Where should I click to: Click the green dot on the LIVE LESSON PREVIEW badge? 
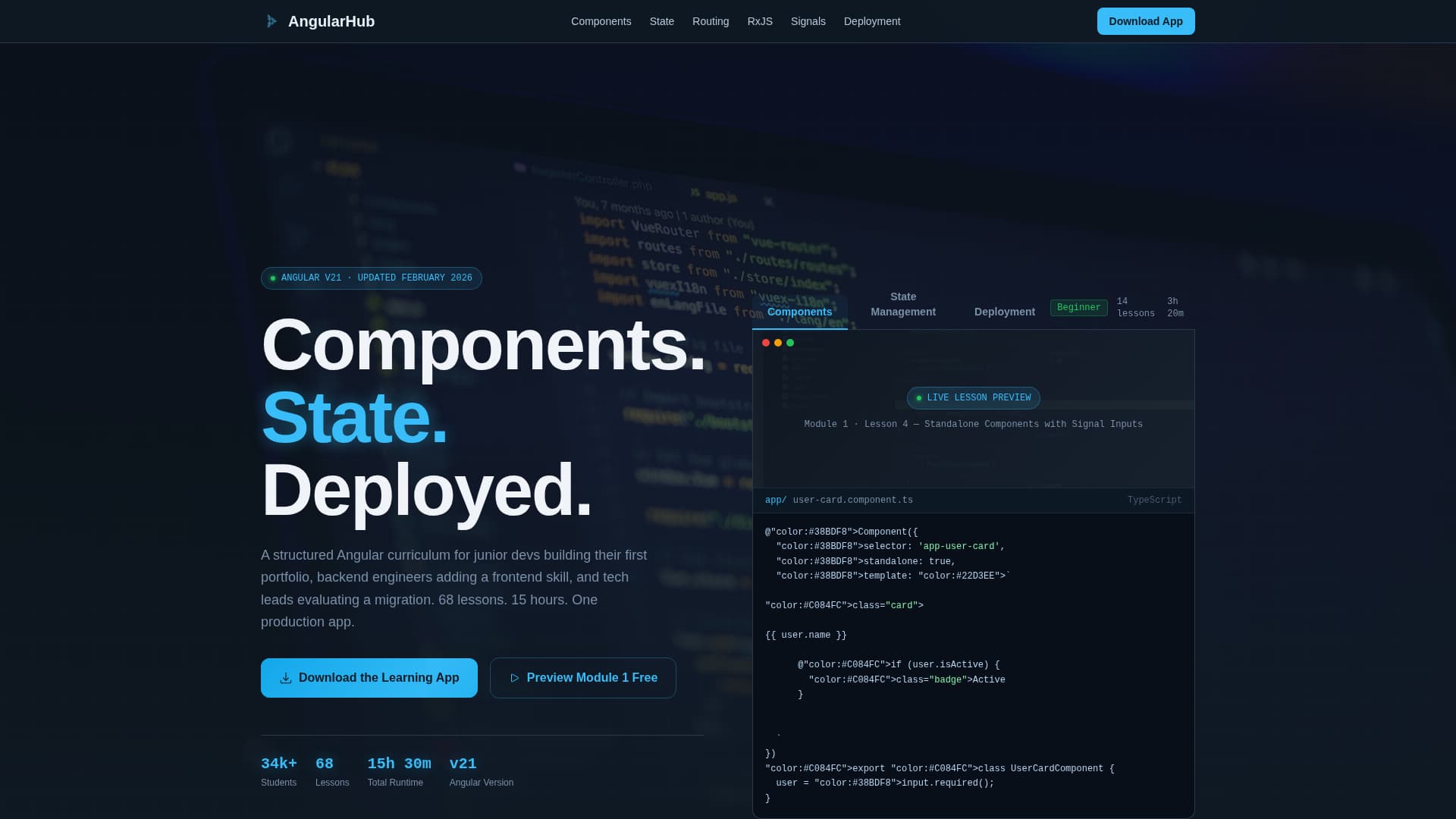point(919,397)
